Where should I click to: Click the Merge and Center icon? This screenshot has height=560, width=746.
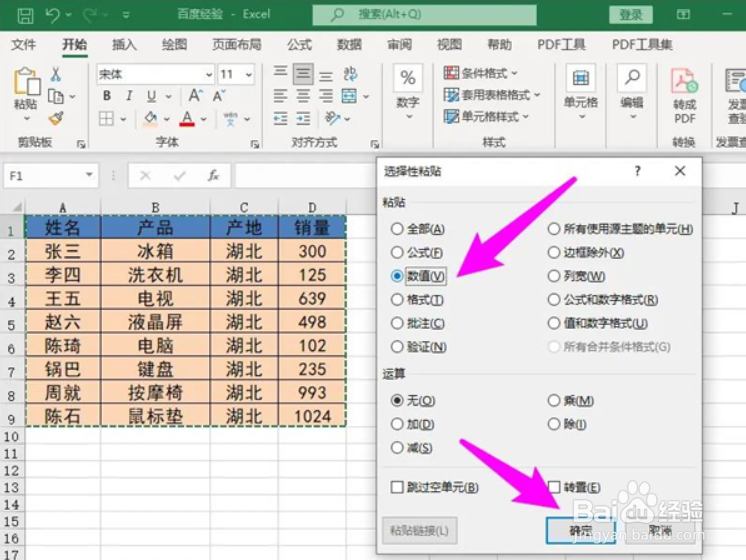[x=349, y=97]
